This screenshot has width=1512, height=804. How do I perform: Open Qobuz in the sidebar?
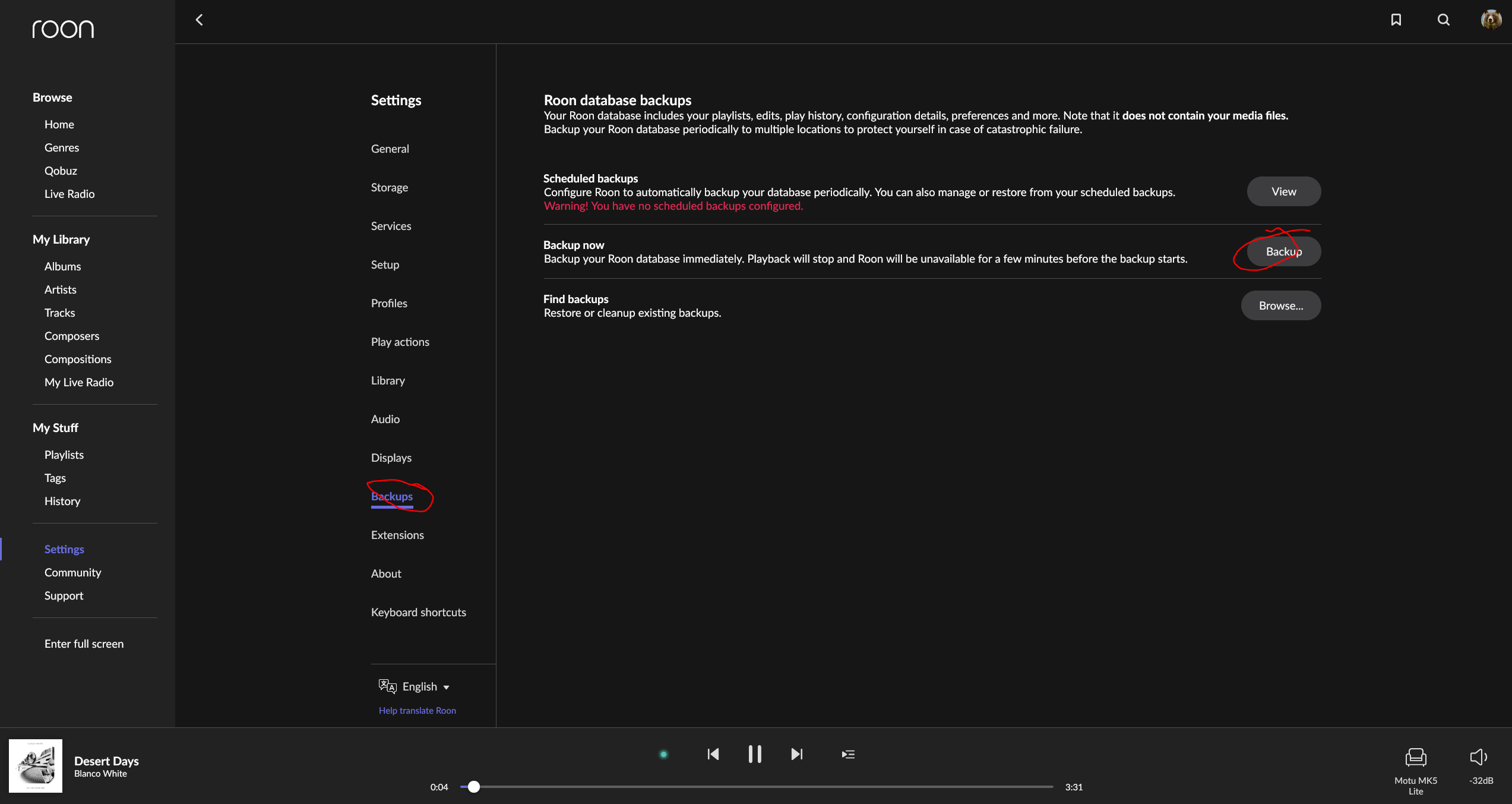(x=61, y=171)
